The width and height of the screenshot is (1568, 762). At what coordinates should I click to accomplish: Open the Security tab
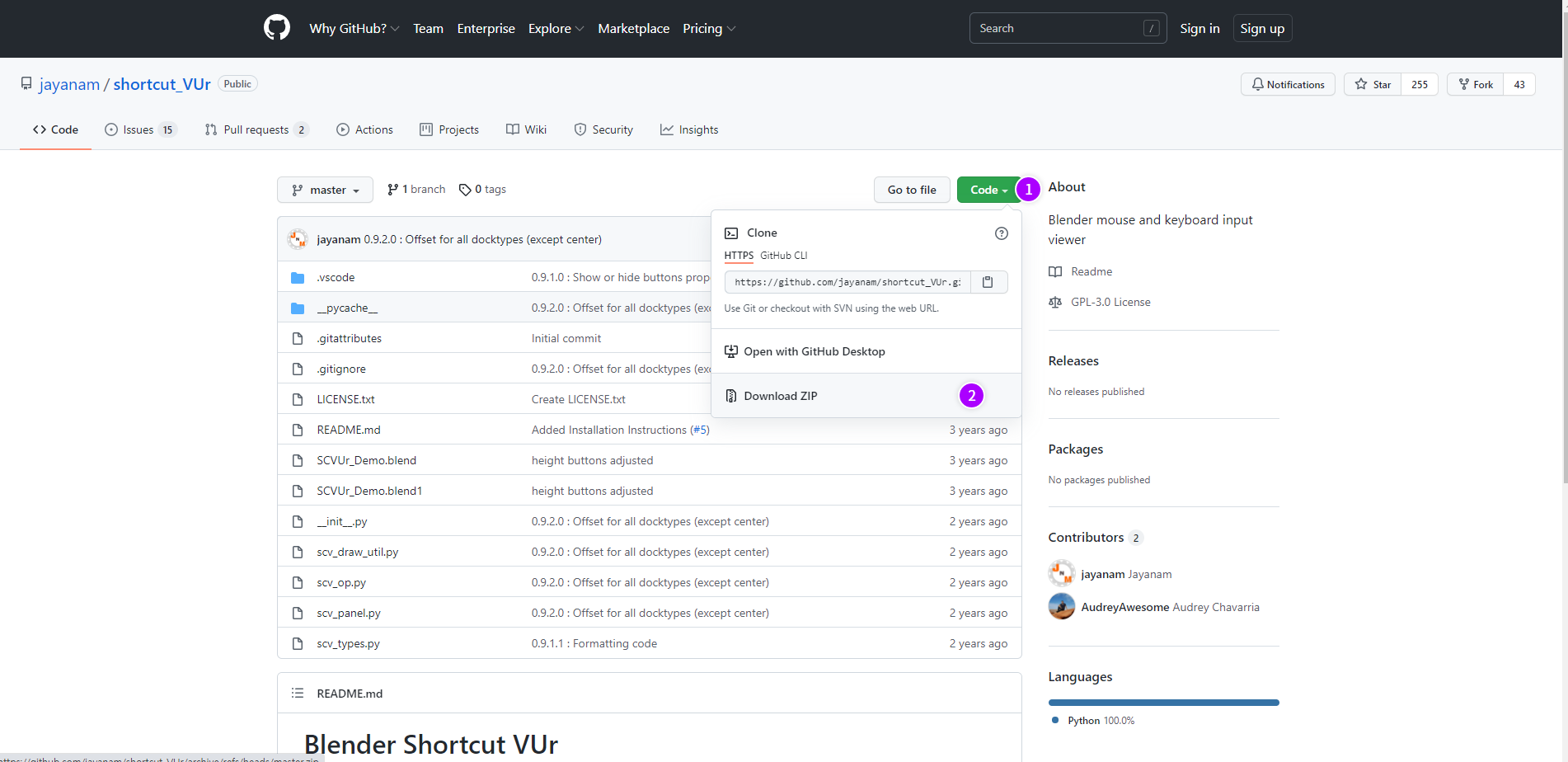tap(603, 129)
